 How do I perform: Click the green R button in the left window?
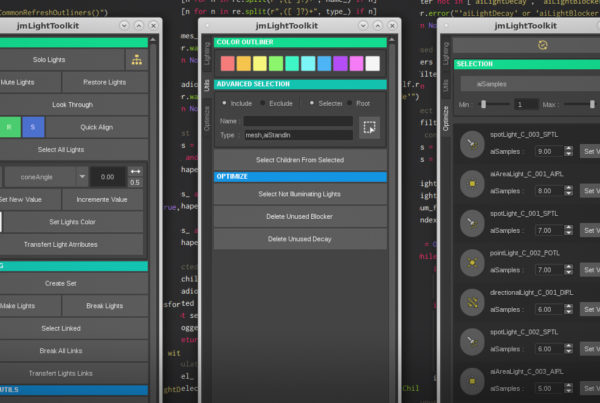10,127
